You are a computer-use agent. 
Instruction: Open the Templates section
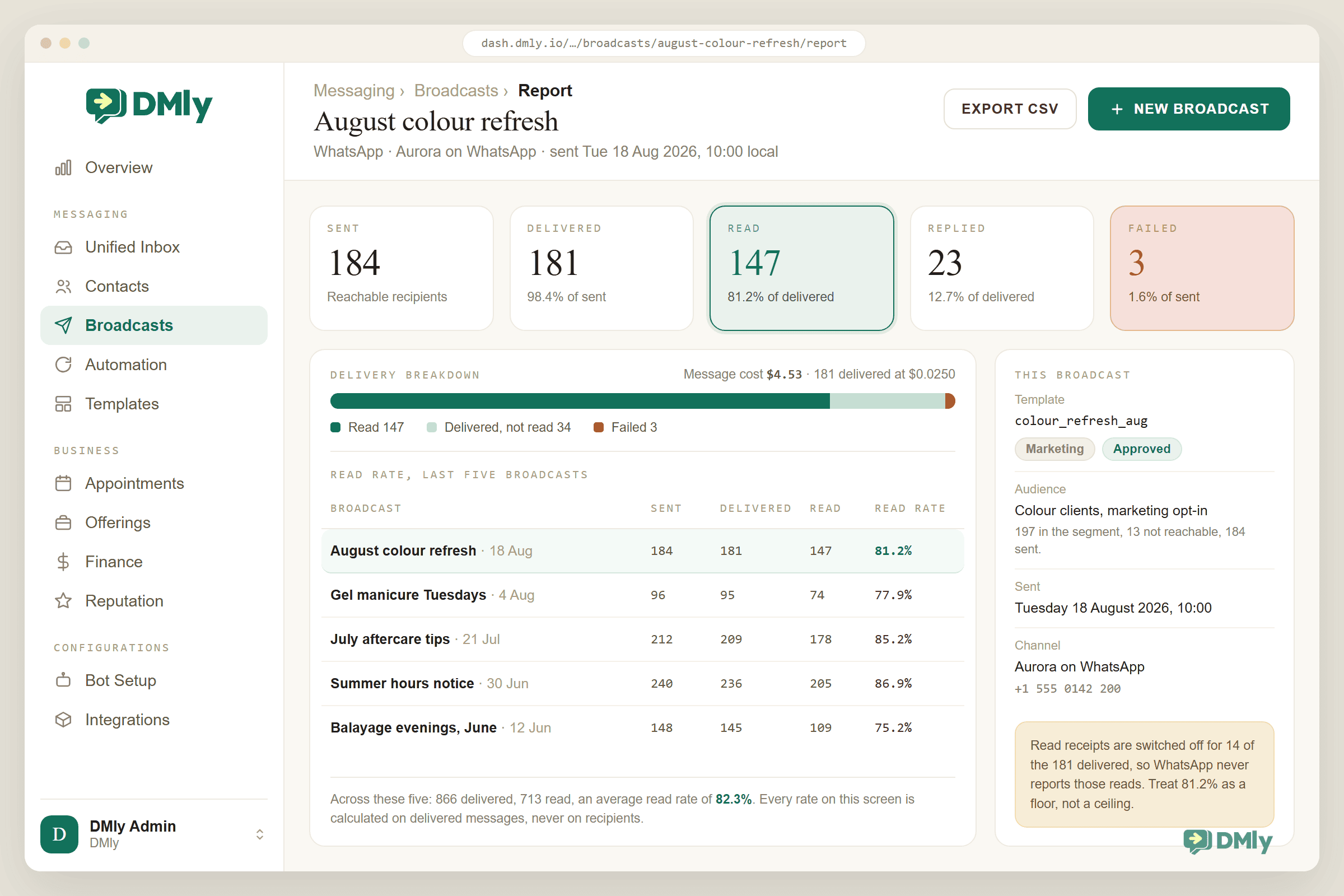pyautogui.click(x=153, y=404)
